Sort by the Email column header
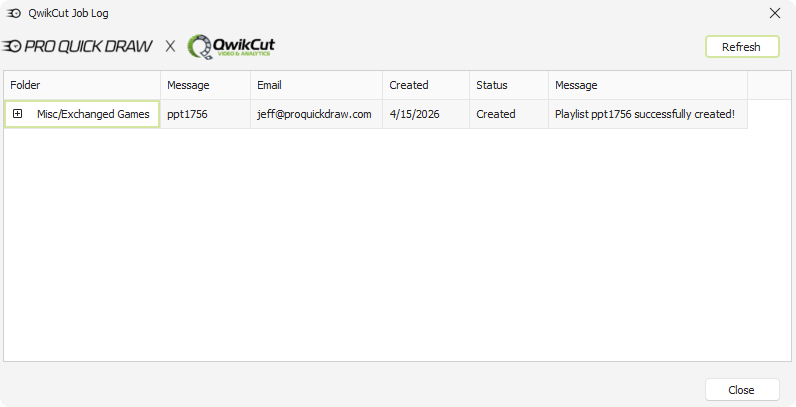Image resolution: width=796 pixels, height=407 pixels. point(316,85)
